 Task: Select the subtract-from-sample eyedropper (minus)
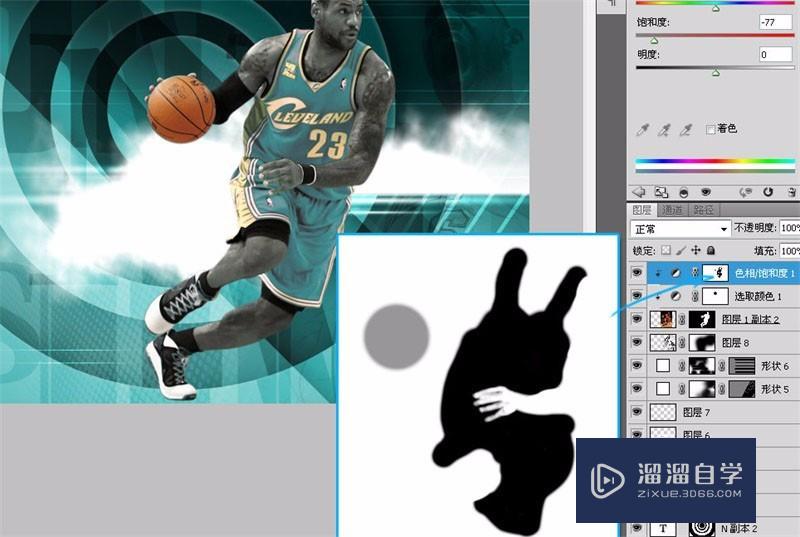click(686, 130)
